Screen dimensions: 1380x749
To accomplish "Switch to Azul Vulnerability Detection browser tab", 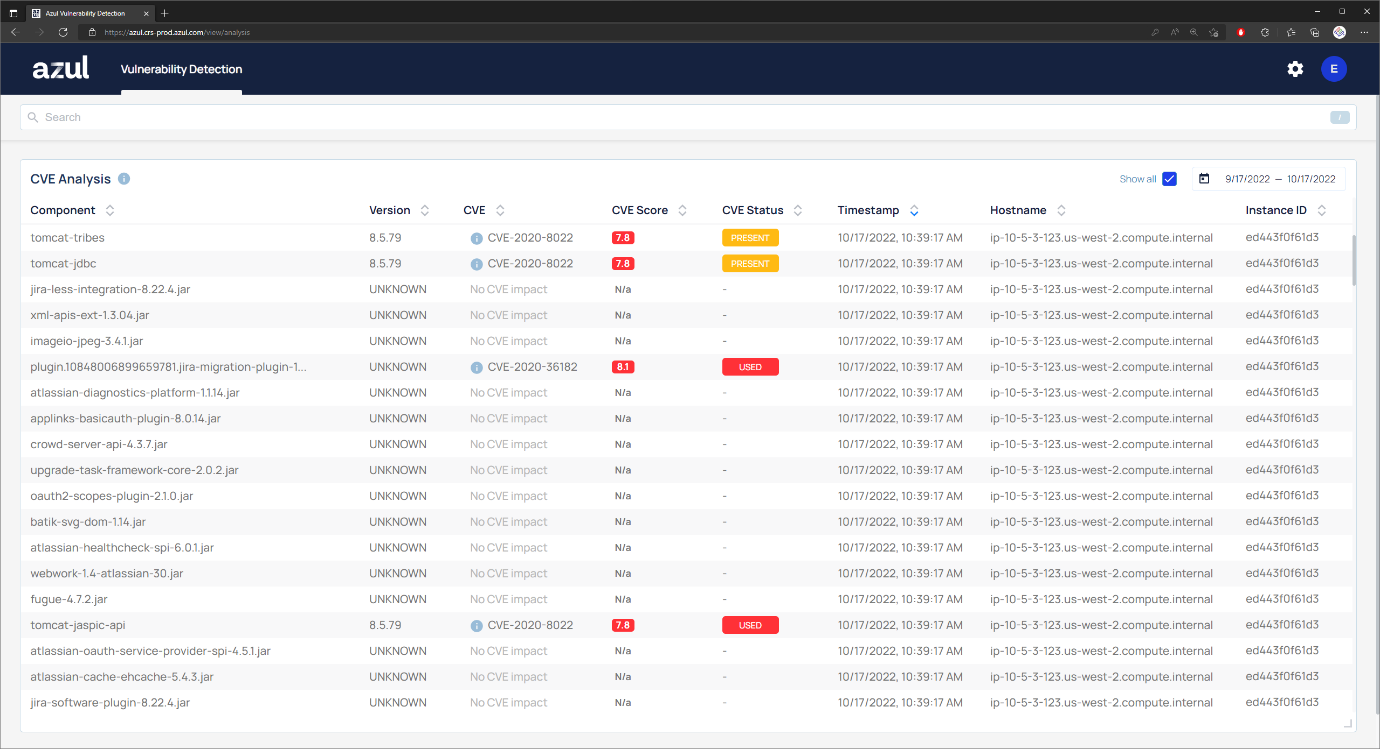I will point(85,12).
